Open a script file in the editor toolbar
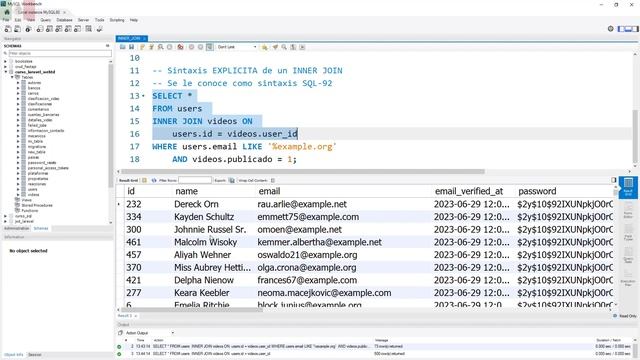 pyautogui.click(x=122, y=47)
